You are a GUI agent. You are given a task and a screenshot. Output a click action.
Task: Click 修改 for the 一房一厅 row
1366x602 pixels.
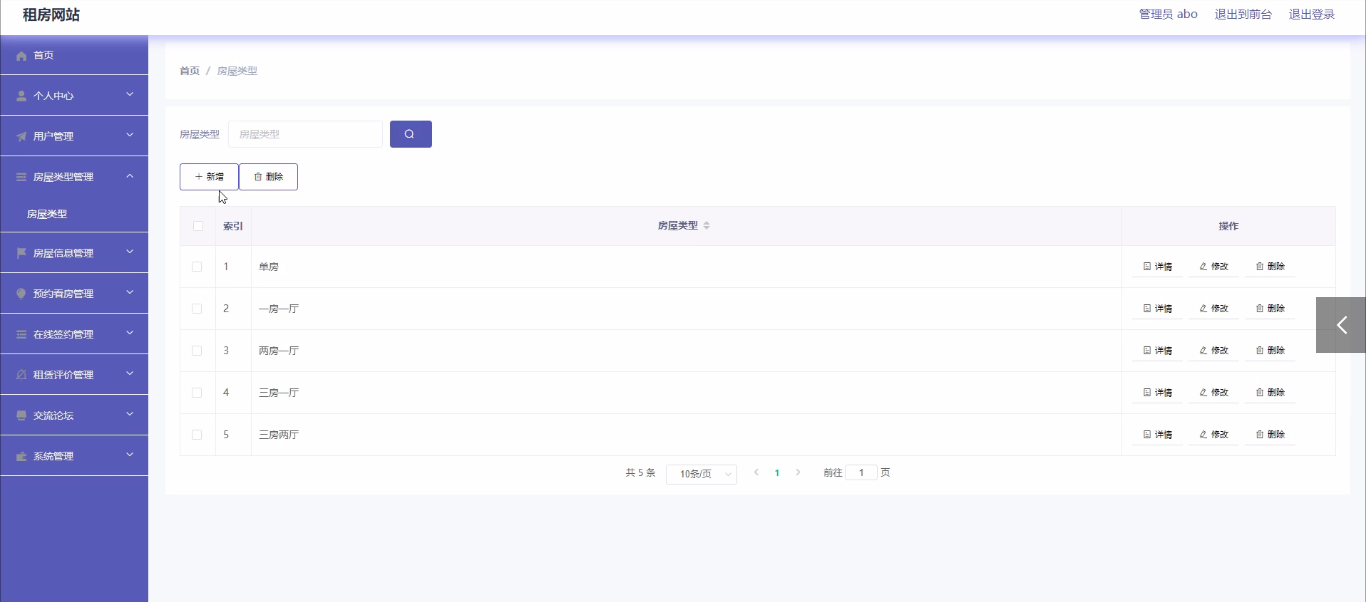(1213, 309)
